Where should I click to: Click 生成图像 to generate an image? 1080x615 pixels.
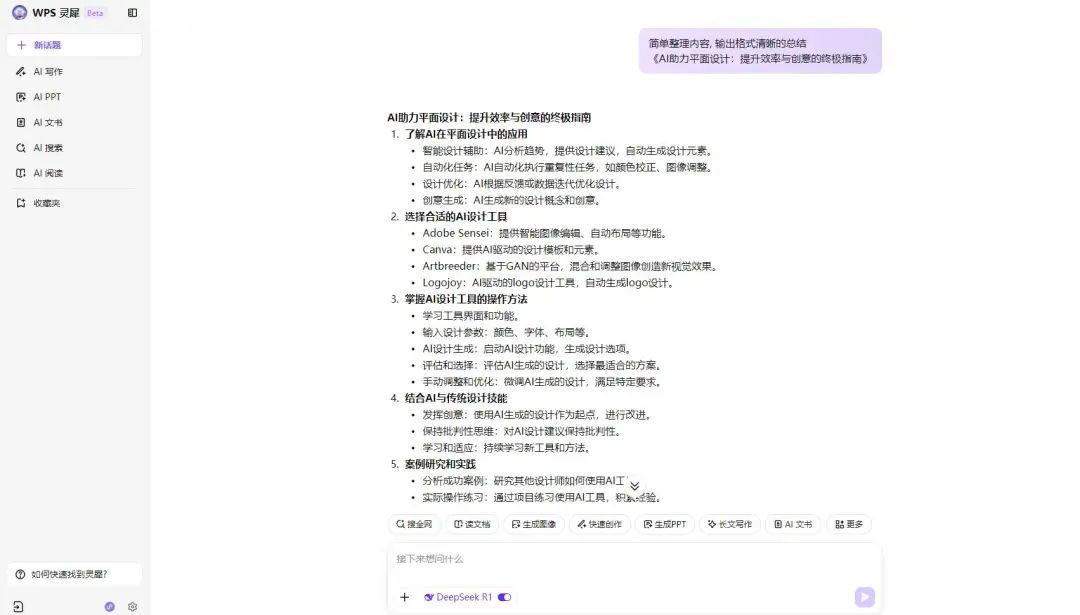click(535, 523)
